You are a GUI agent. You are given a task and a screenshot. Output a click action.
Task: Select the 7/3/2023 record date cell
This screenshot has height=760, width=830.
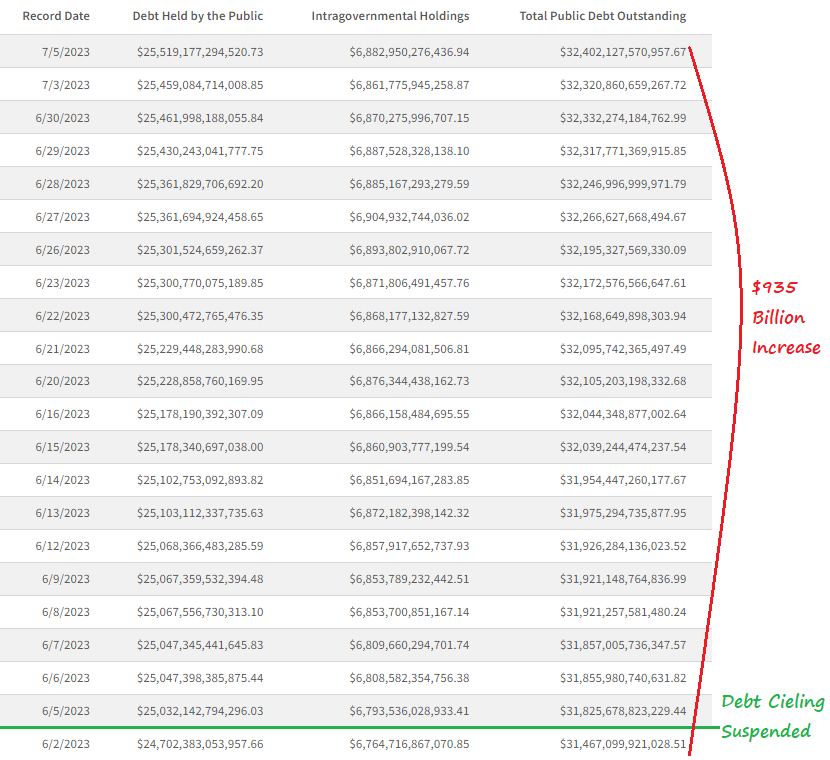[66, 85]
